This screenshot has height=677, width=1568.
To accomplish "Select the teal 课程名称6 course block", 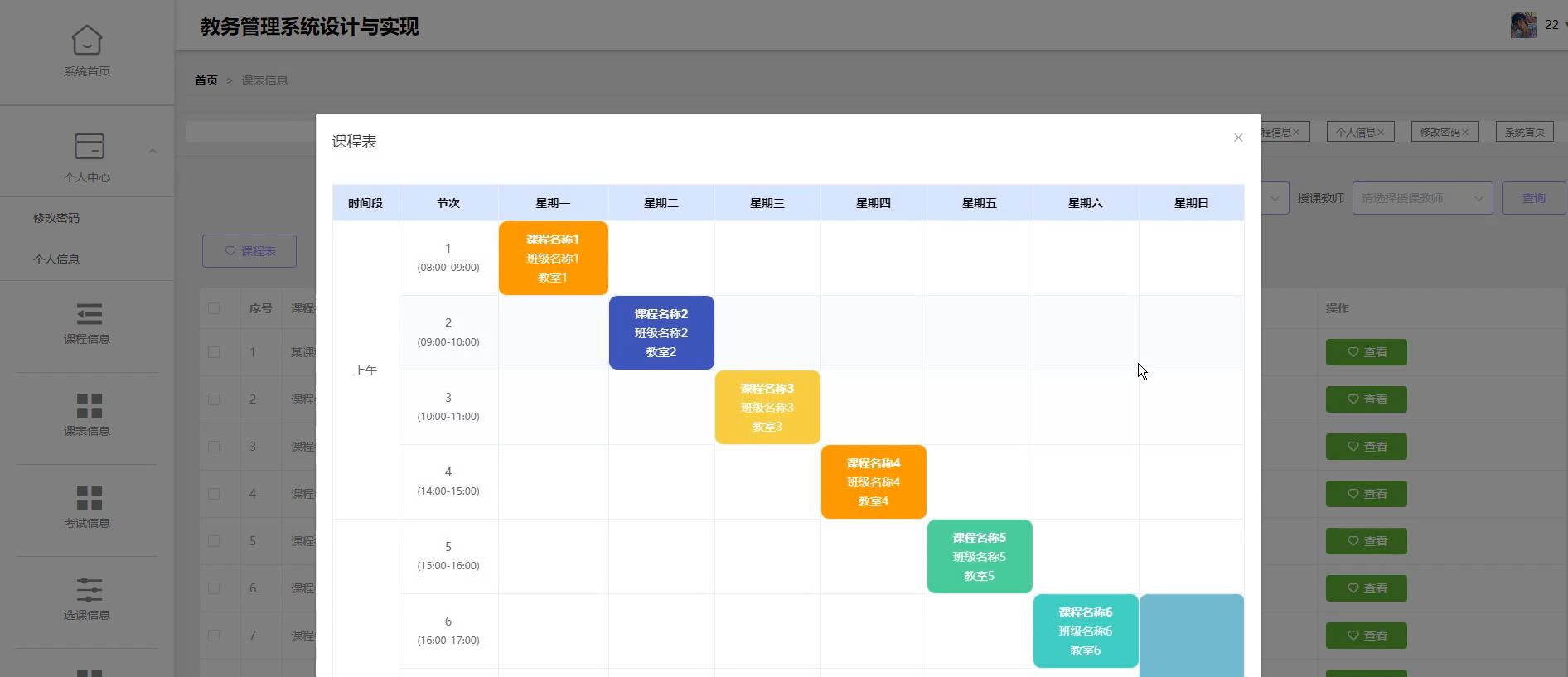I will click(1086, 631).
